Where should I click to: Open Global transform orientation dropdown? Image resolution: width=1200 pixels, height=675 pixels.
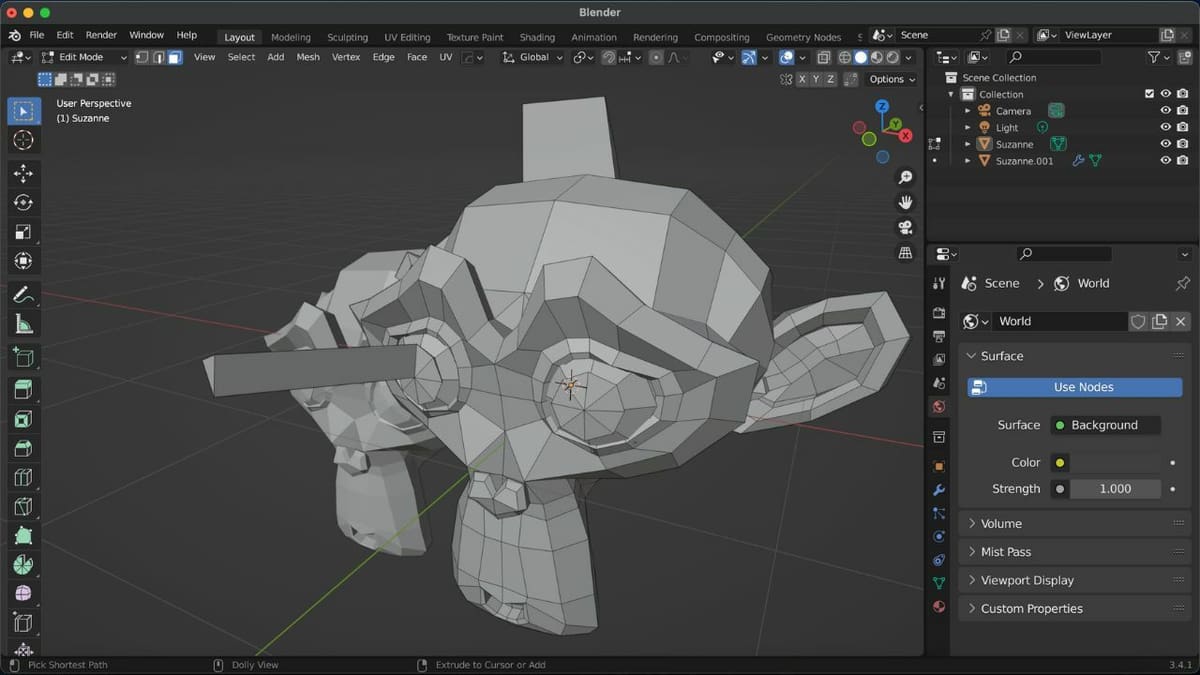click(533, 57)
